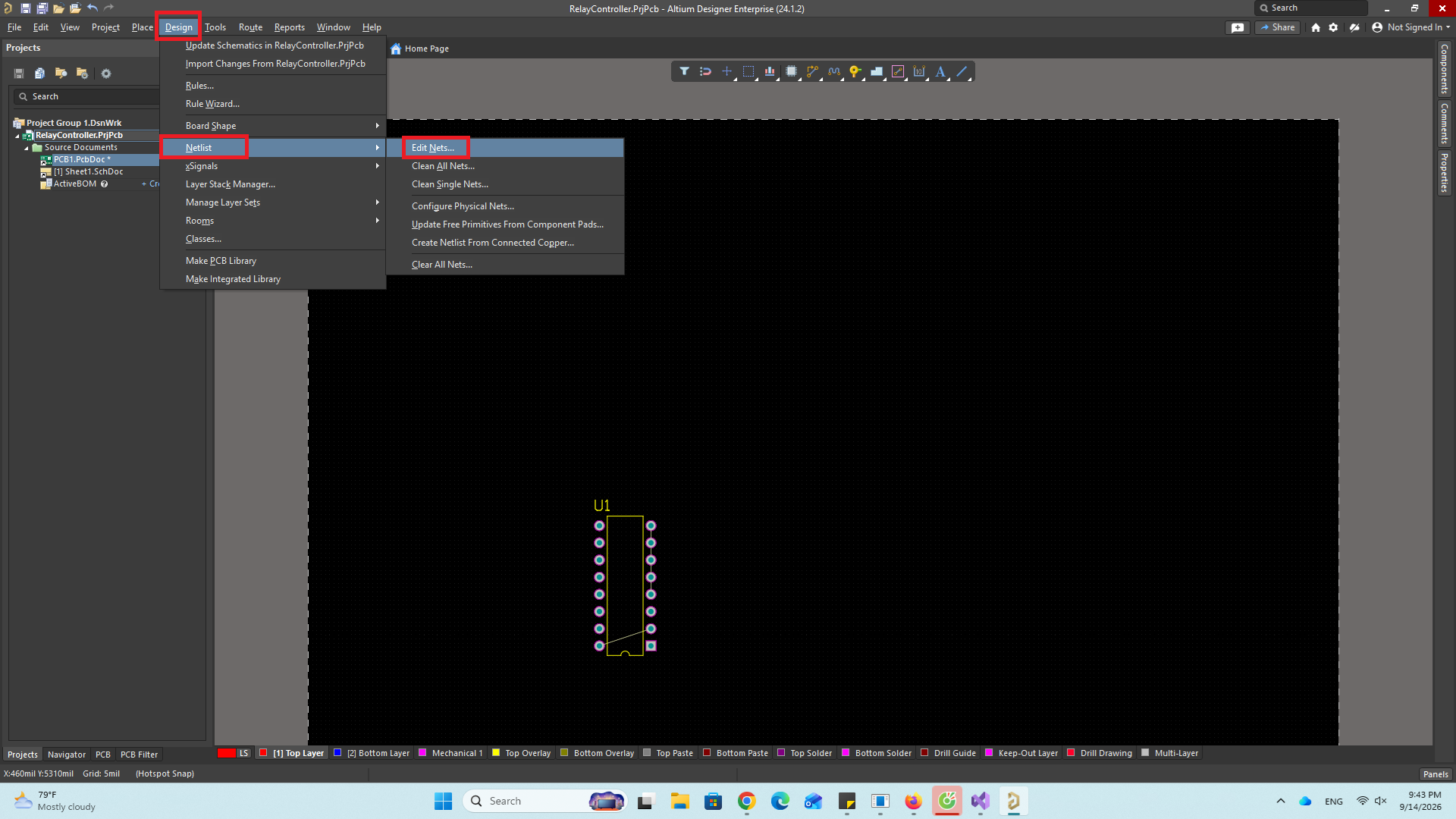The image size is (1456, 819).
Task: Expand the Manage Layer Sets submenu
Action: pos(273,202)
